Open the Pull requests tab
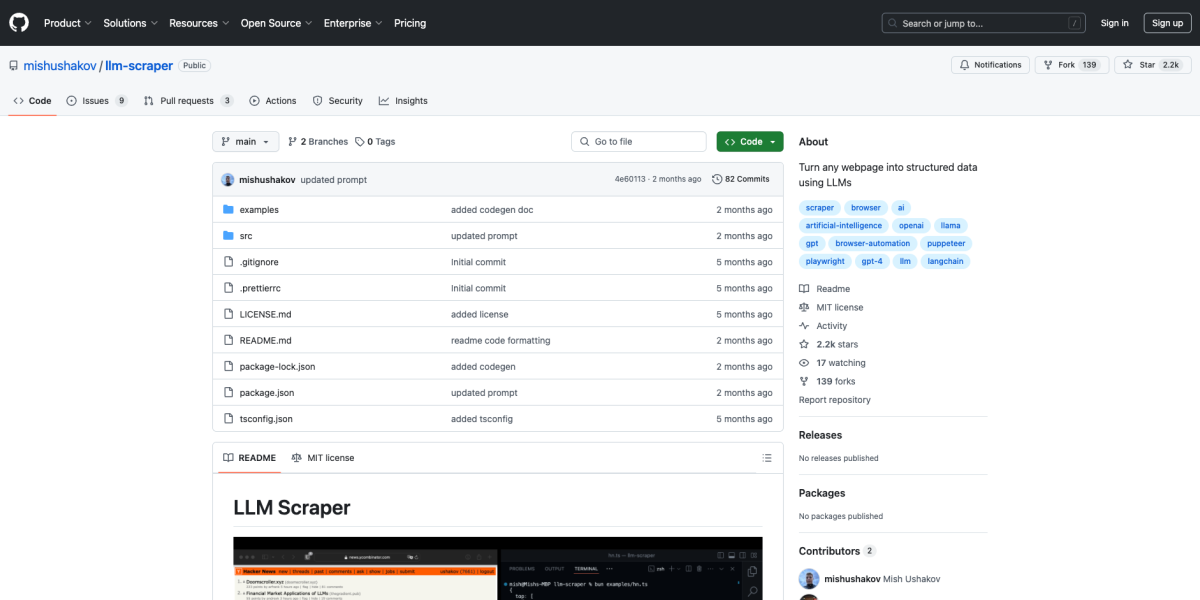1200x600 pixels. [188, 101]
